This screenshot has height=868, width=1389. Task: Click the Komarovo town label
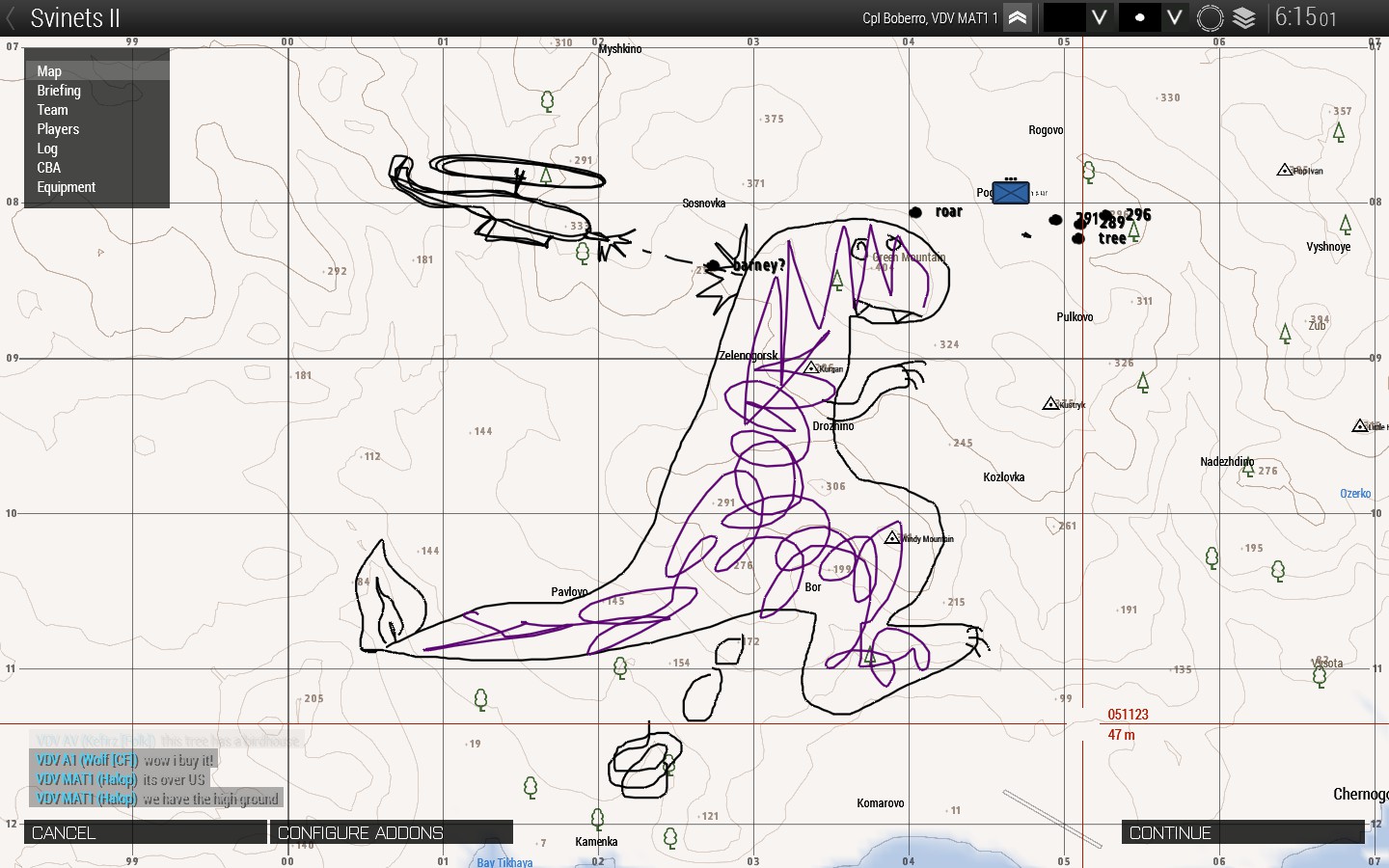pos(881,803)
